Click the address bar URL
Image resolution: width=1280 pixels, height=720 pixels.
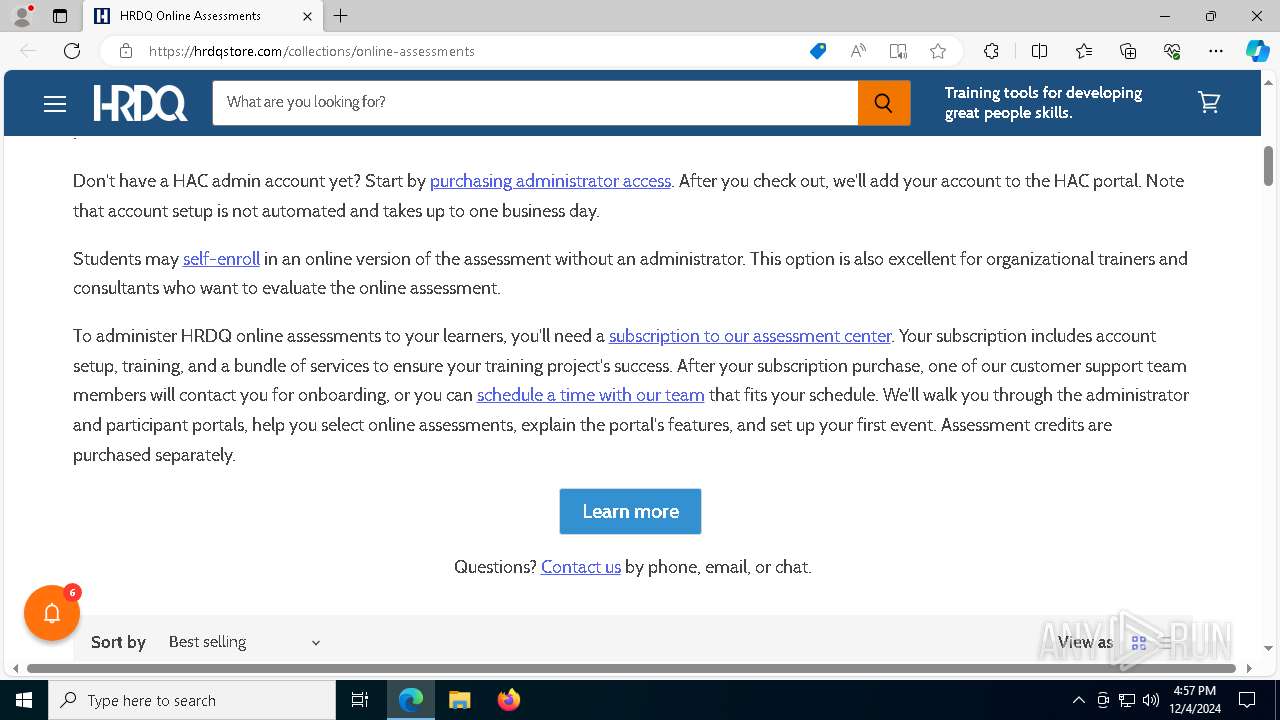(311, 51)
